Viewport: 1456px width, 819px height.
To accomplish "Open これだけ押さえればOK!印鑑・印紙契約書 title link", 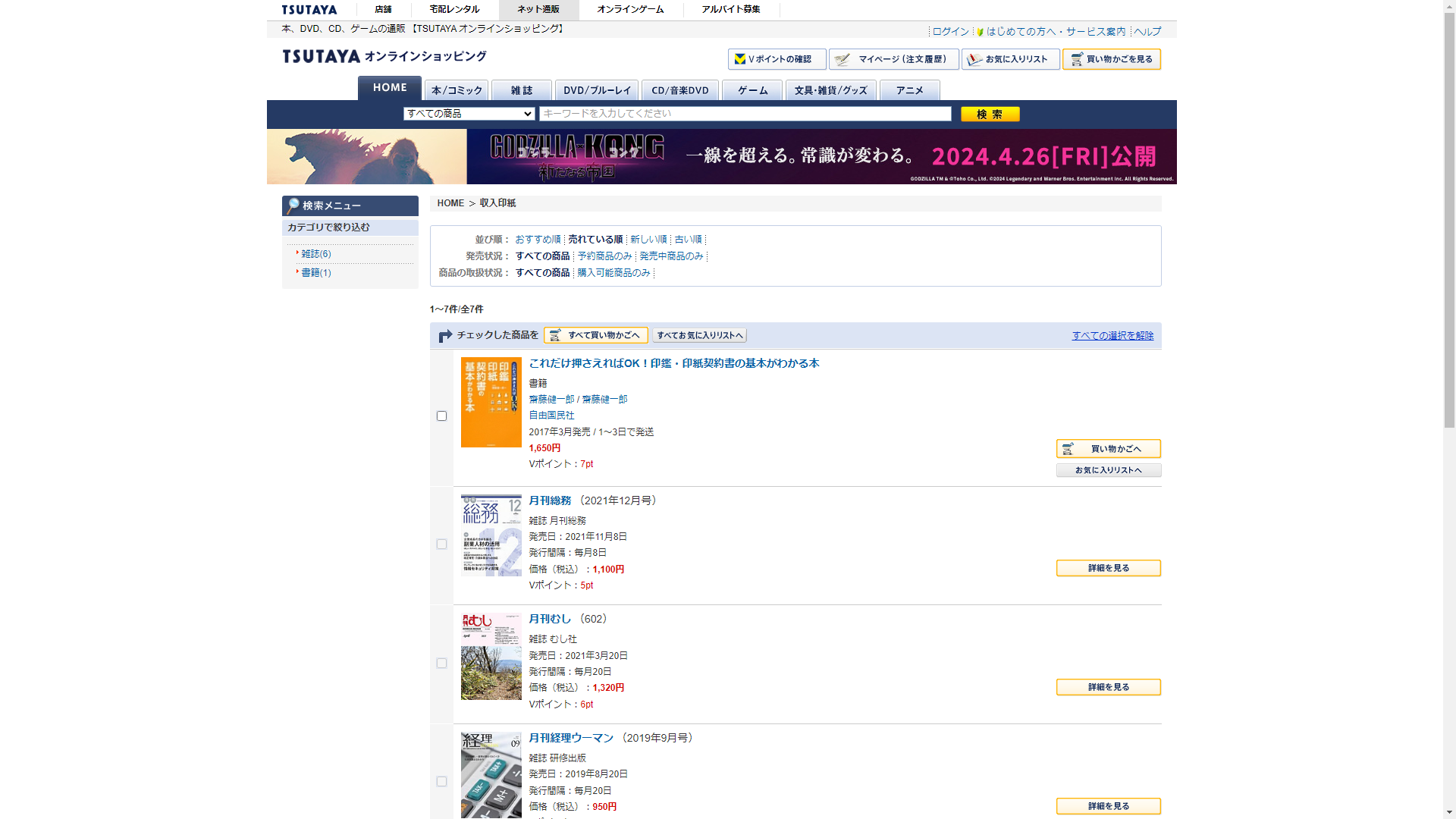I will tap(674, 363).
